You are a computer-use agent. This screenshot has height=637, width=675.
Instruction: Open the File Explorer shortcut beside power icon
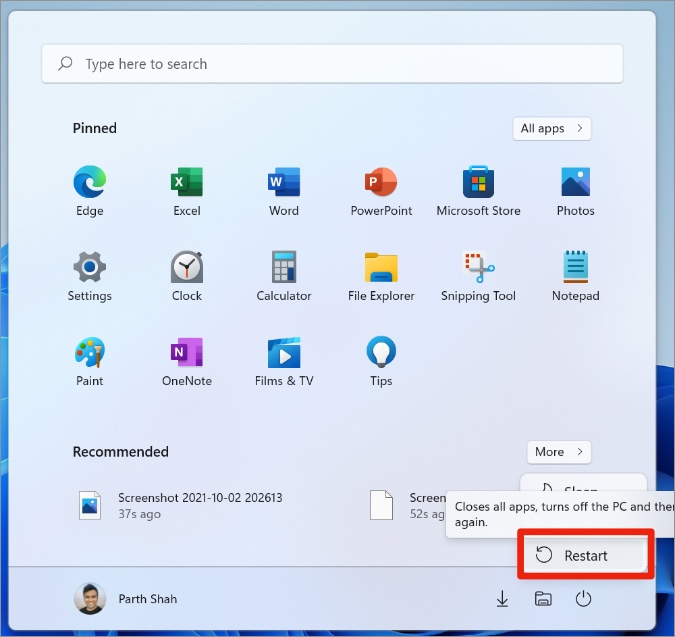click(x=543, y=599)
